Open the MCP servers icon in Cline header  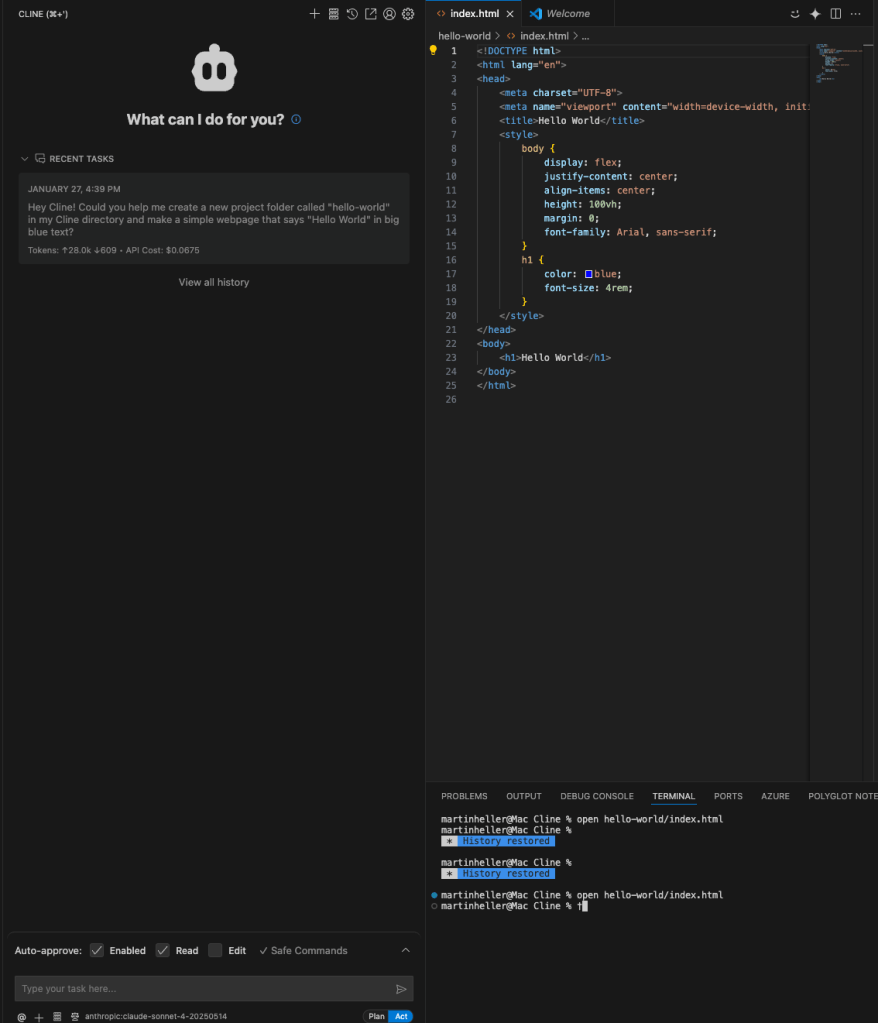[x=333, y=14]
